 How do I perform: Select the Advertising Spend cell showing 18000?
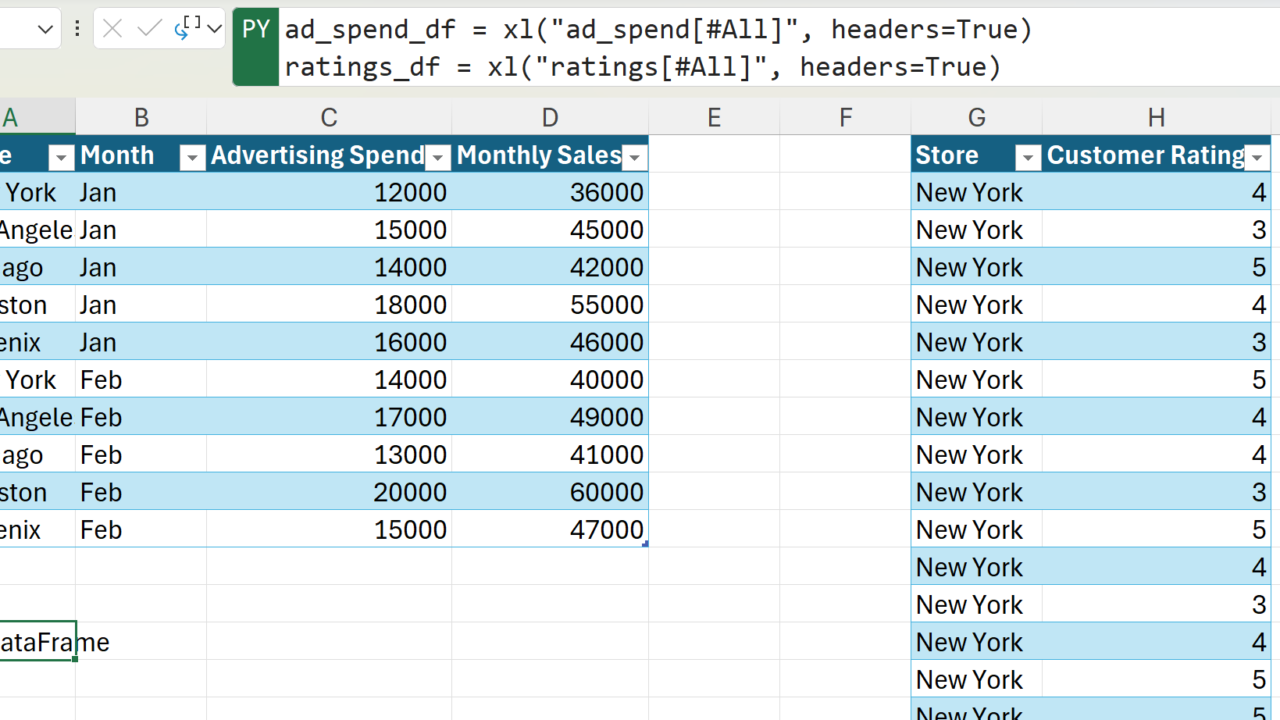click(328, 305)
